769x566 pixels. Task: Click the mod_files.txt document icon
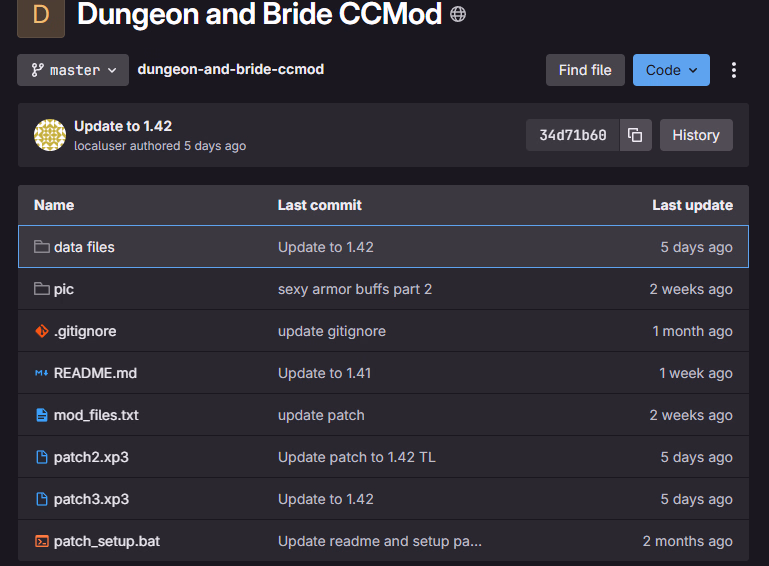point(42,415)
